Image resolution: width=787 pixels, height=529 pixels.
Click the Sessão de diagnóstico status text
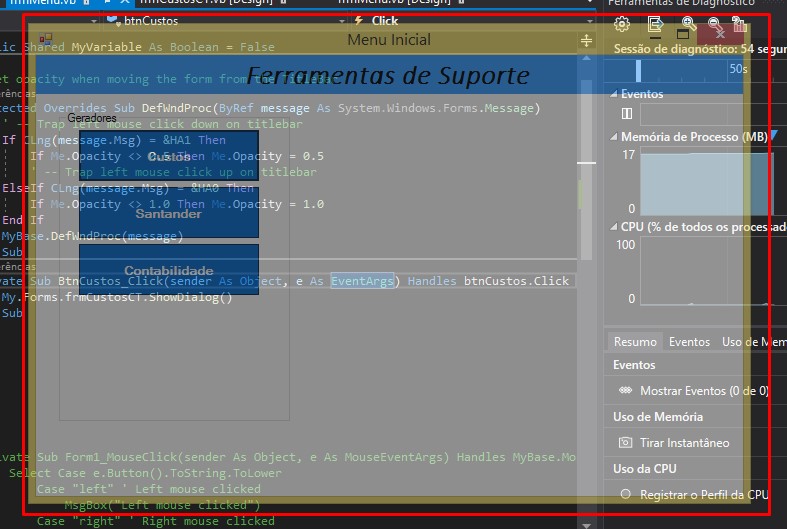click(x=700, y=49)
